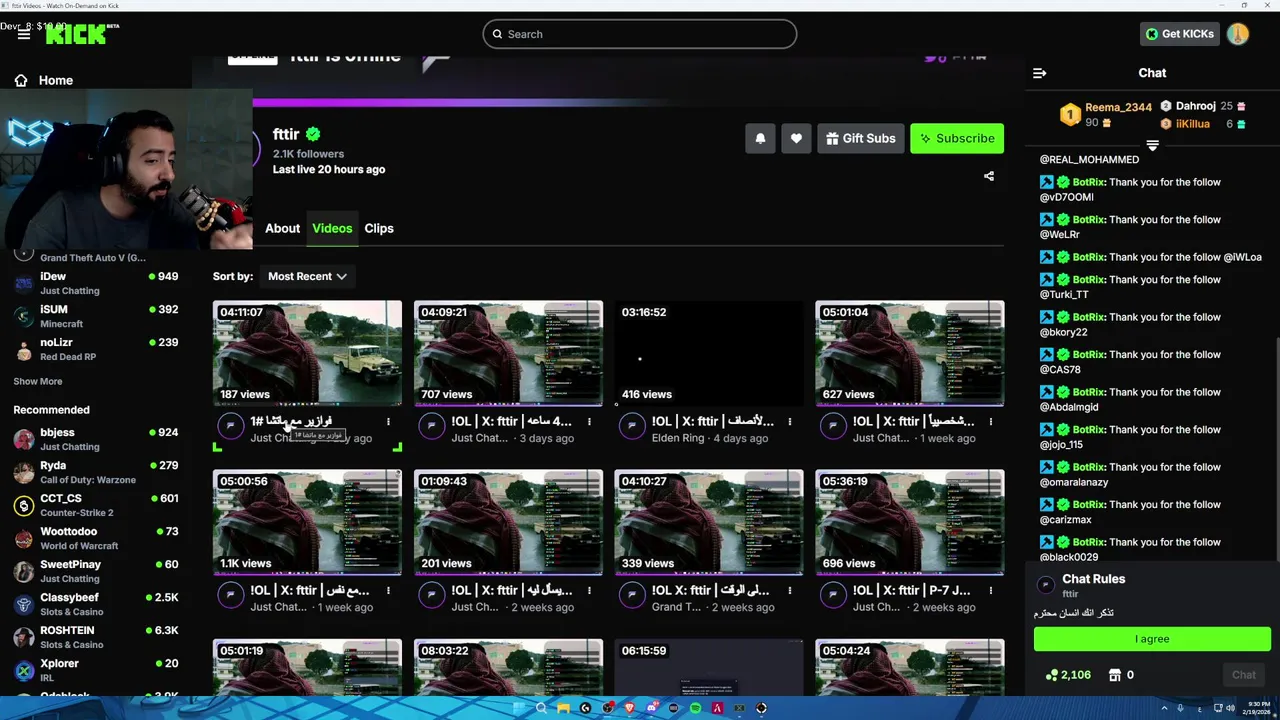Image resolution: width=1280 pixels, height=720 pixels.
Task: Show hidden icons in the system tray
Action: [x=1164, y=708]
